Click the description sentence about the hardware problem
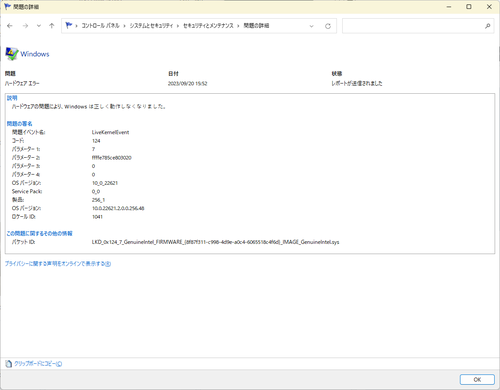The height and width of the screenshot is (390, 500). pyautogui.click(x=89, y=107)
